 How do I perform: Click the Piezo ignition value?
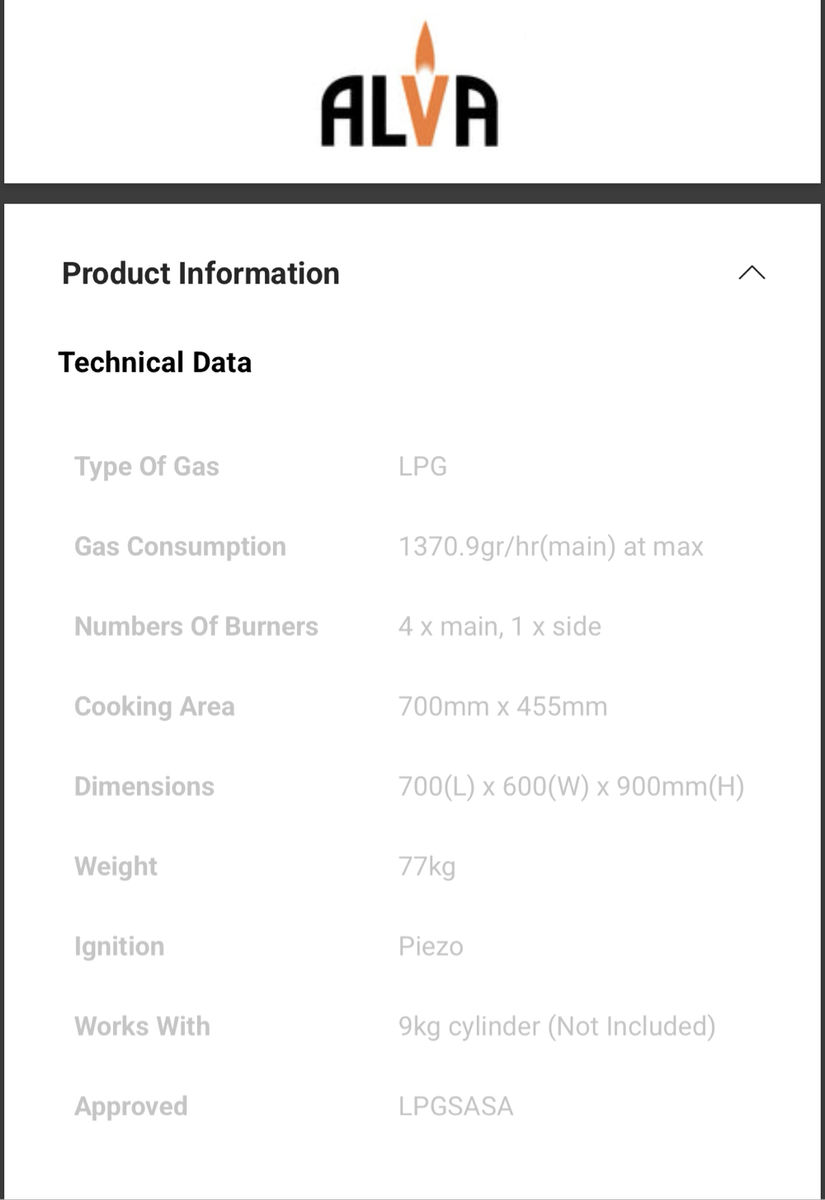coord(430,946)
